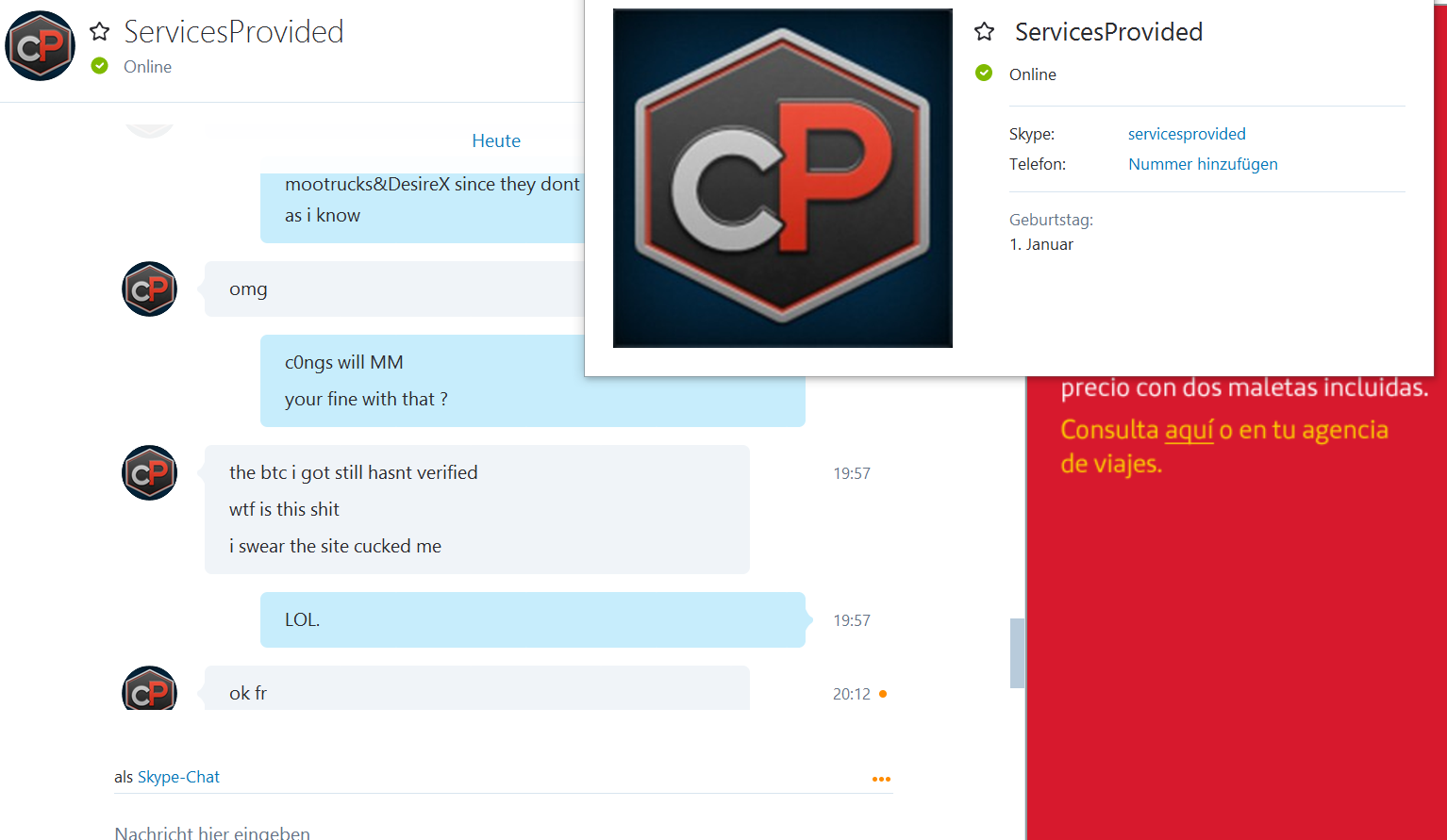Viewport: 1447px width, 840px height.
Task: Click the green Online status icon in profile card
Action: [x=984, y=74]
